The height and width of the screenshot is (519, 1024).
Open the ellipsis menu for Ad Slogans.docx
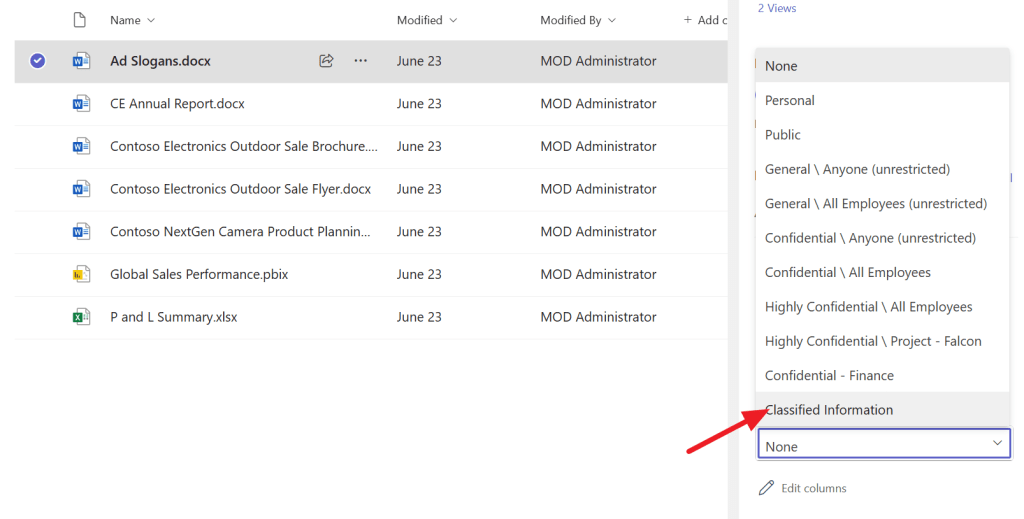[361, 61]
